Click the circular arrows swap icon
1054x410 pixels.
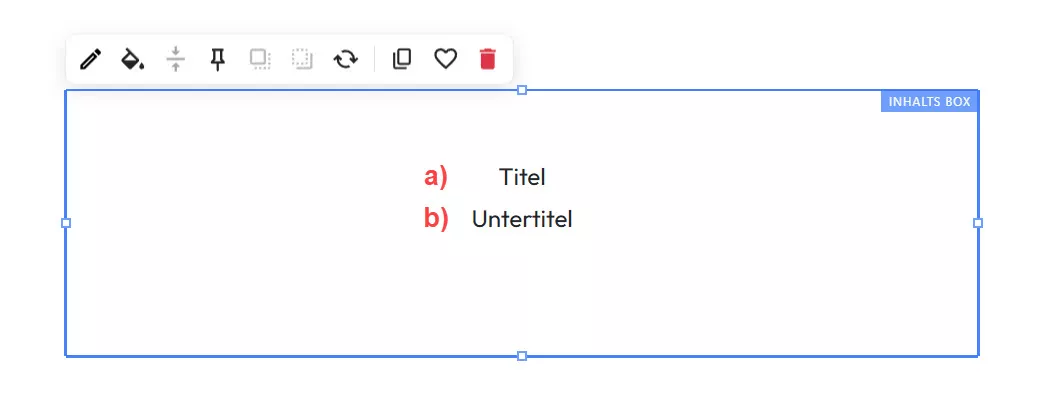click(346, 60)
